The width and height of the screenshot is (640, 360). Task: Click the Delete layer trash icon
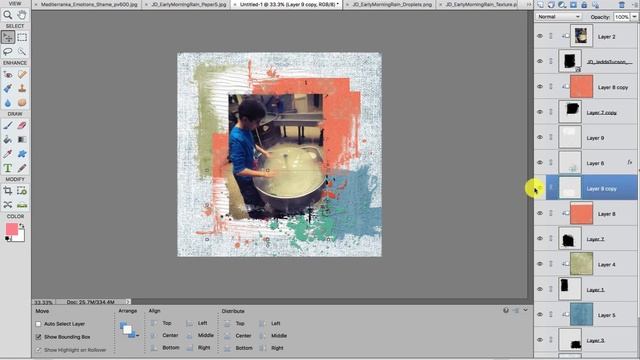(621, 4)
